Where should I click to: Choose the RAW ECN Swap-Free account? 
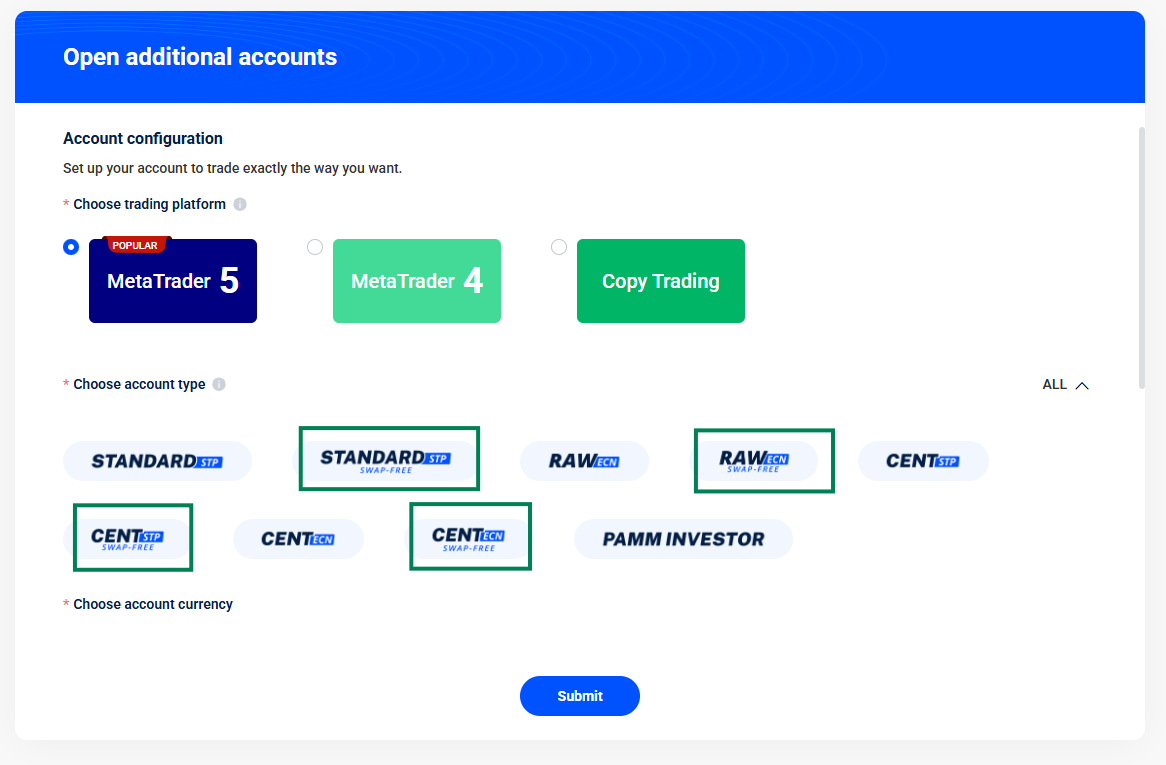point(755,461)
